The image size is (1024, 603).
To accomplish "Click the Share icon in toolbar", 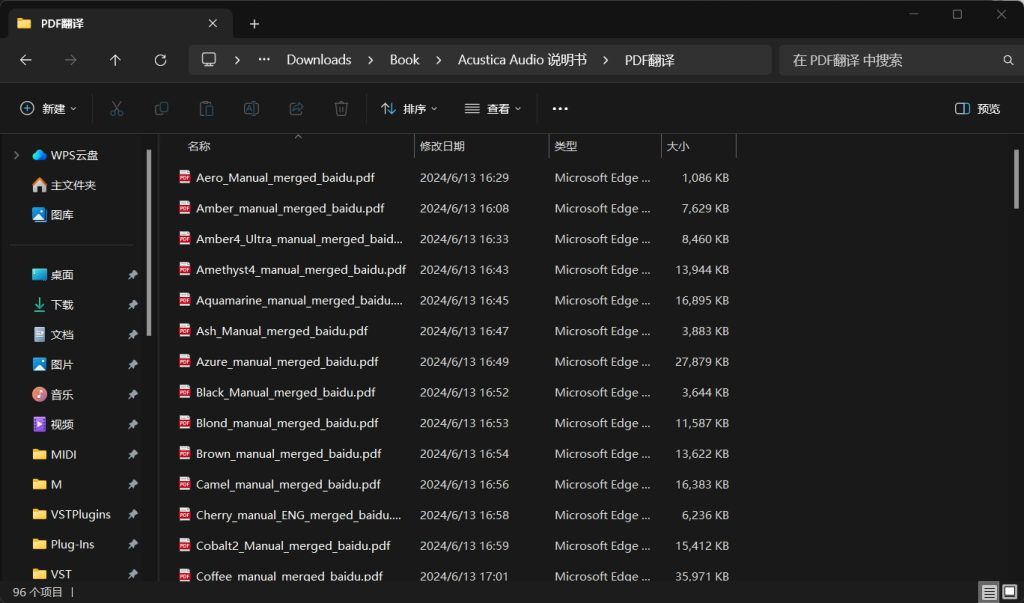I will pos(296,108).
